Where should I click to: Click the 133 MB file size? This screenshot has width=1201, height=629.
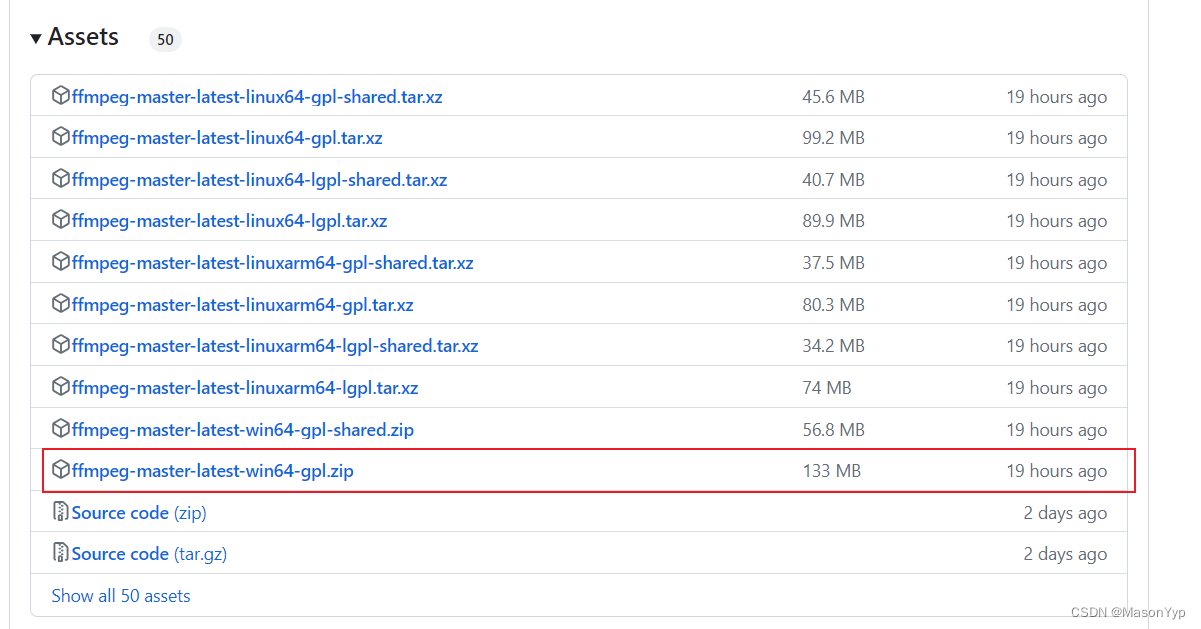tap(831, 471)
